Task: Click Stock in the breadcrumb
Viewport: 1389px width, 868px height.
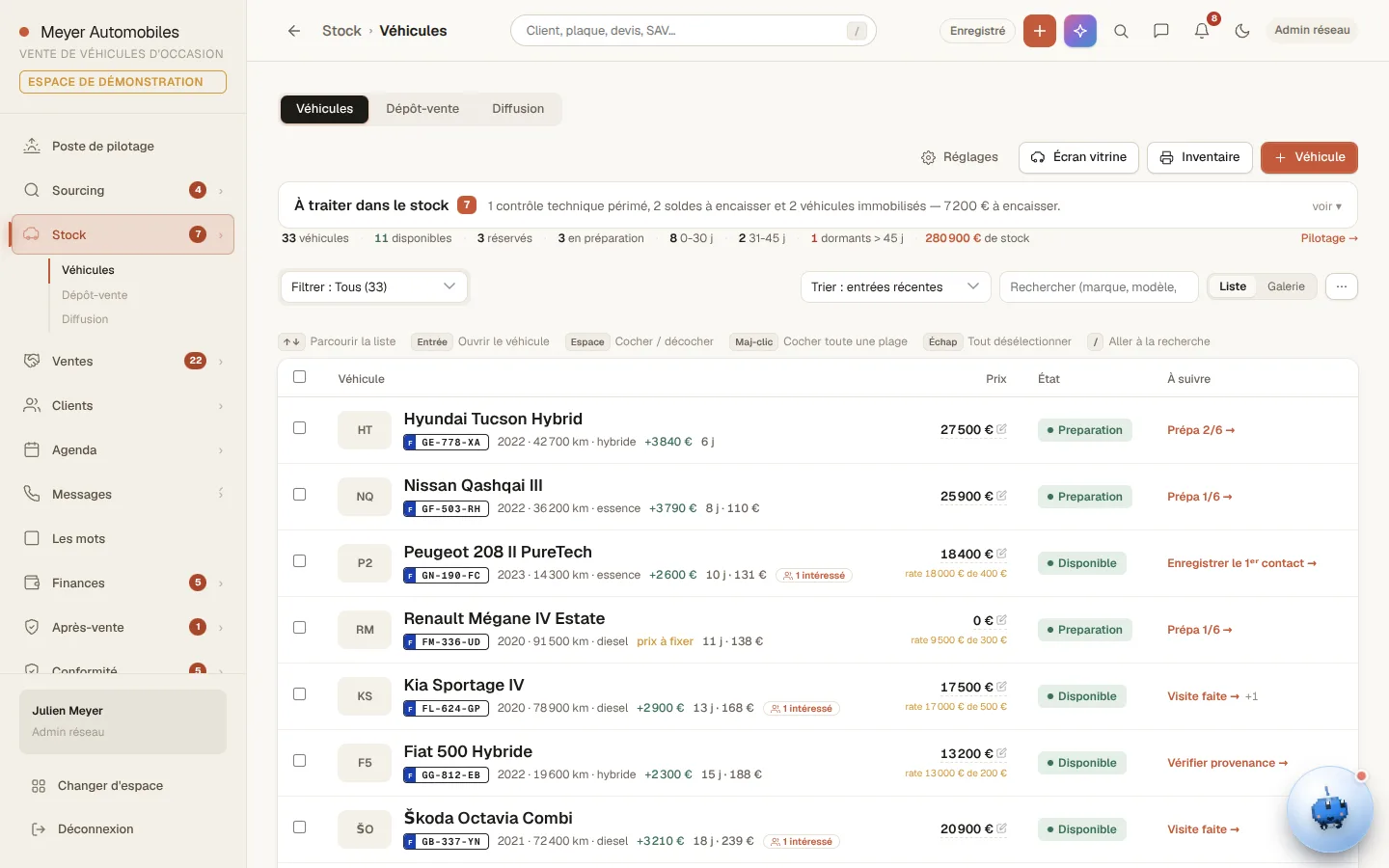Action: [341, 31]
